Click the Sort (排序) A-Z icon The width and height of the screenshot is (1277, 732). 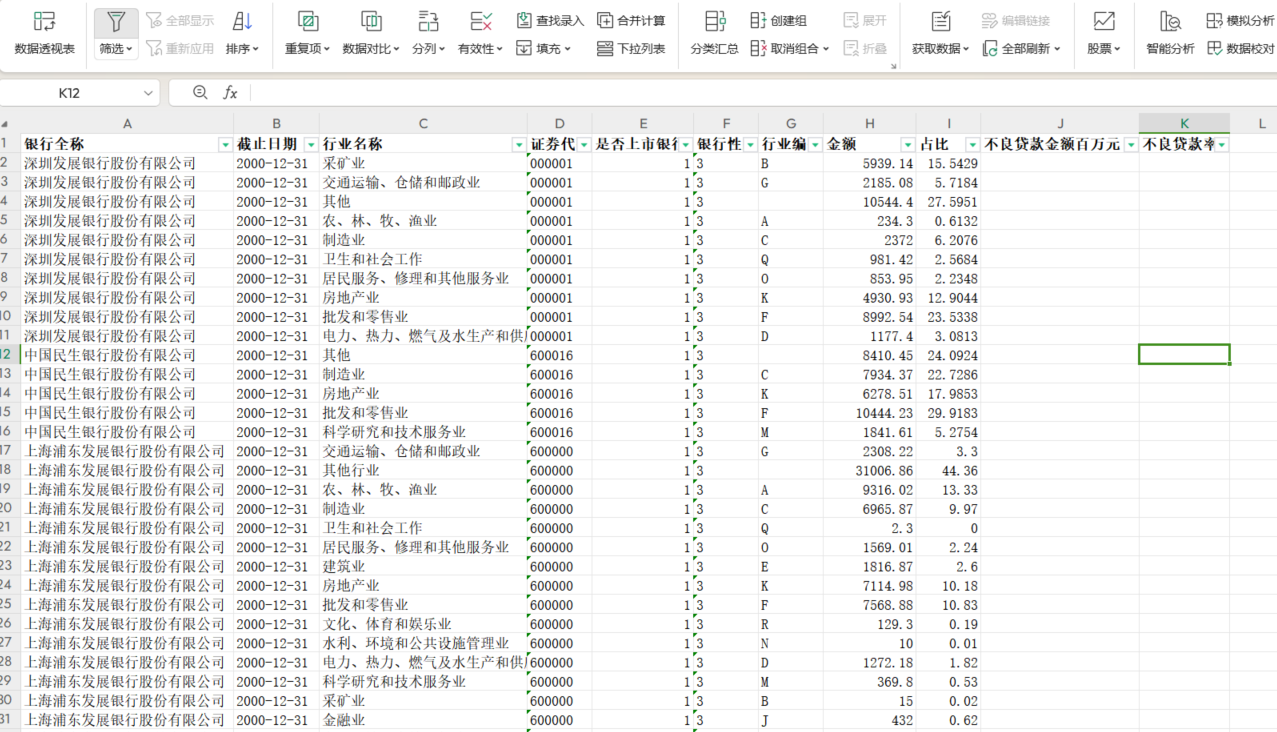pos(242,21)
